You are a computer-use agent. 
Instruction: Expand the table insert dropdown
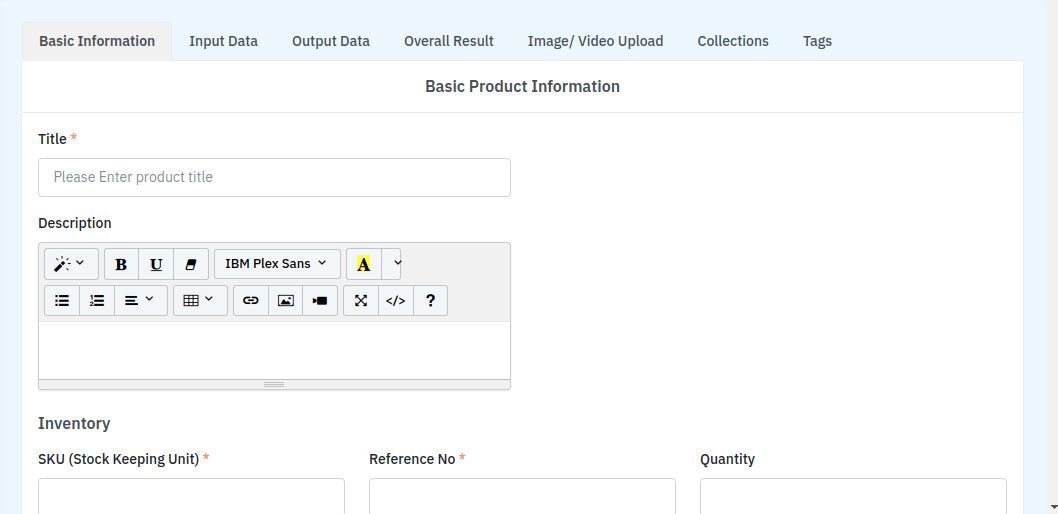pos(199,300)
